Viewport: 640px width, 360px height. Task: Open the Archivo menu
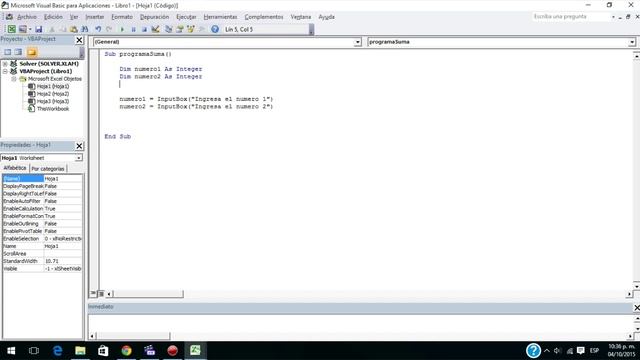coord(27,17)
